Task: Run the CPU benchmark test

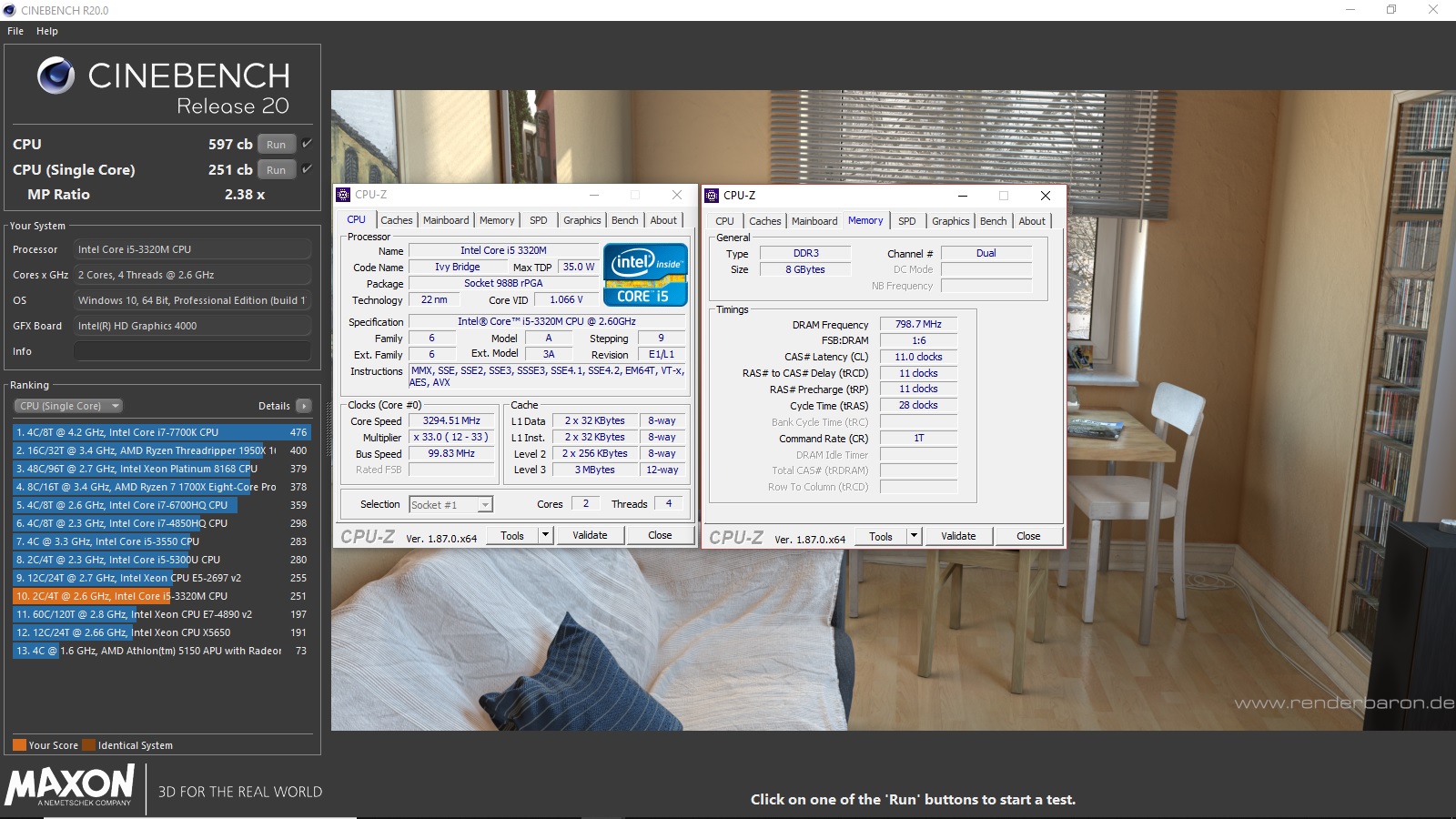Action: pos(277,144)
